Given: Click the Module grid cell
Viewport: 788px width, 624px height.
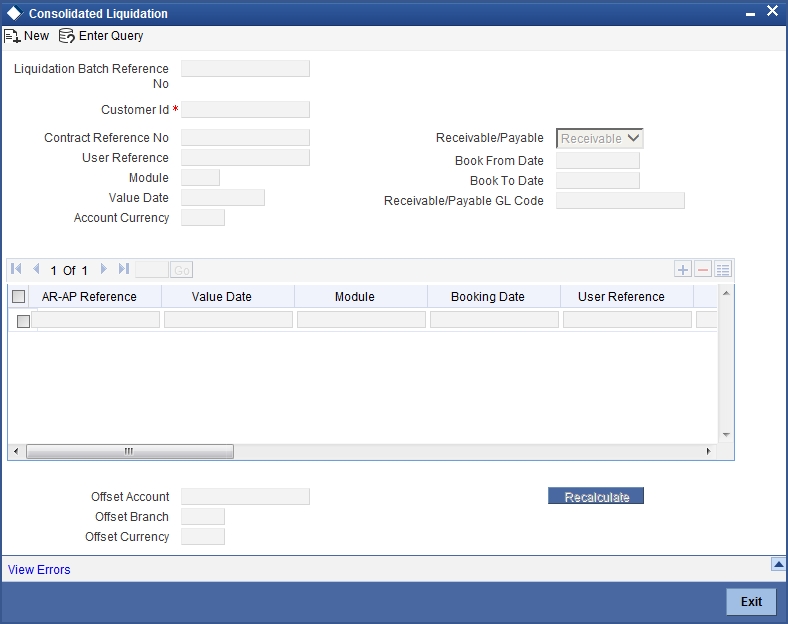Looking at the screenshot, I should pos(361,320).
